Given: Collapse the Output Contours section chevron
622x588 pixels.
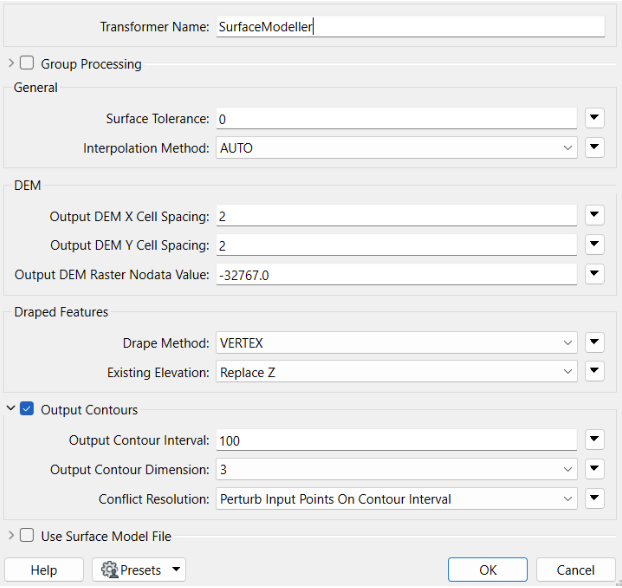Looking at the screenshot, I should coord(11,408).
